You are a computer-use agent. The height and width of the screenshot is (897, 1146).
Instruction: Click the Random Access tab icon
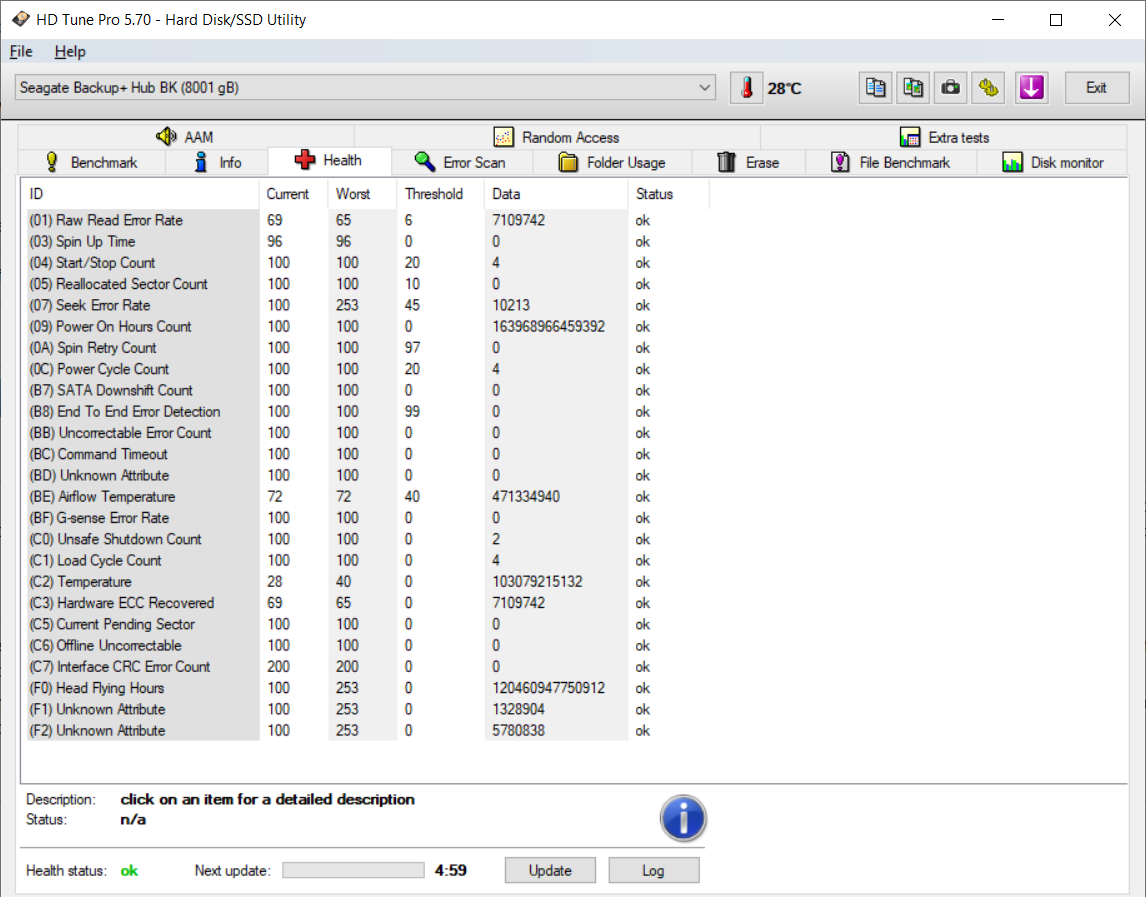504,137
